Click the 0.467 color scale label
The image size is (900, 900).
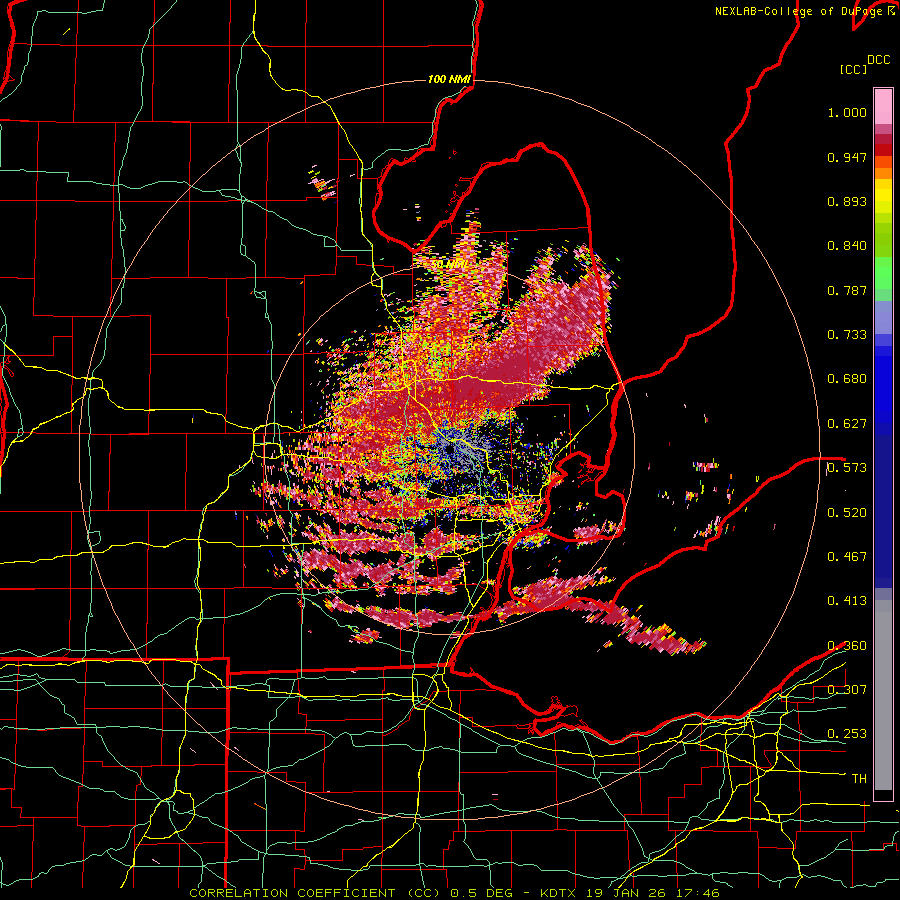(847, 556)
